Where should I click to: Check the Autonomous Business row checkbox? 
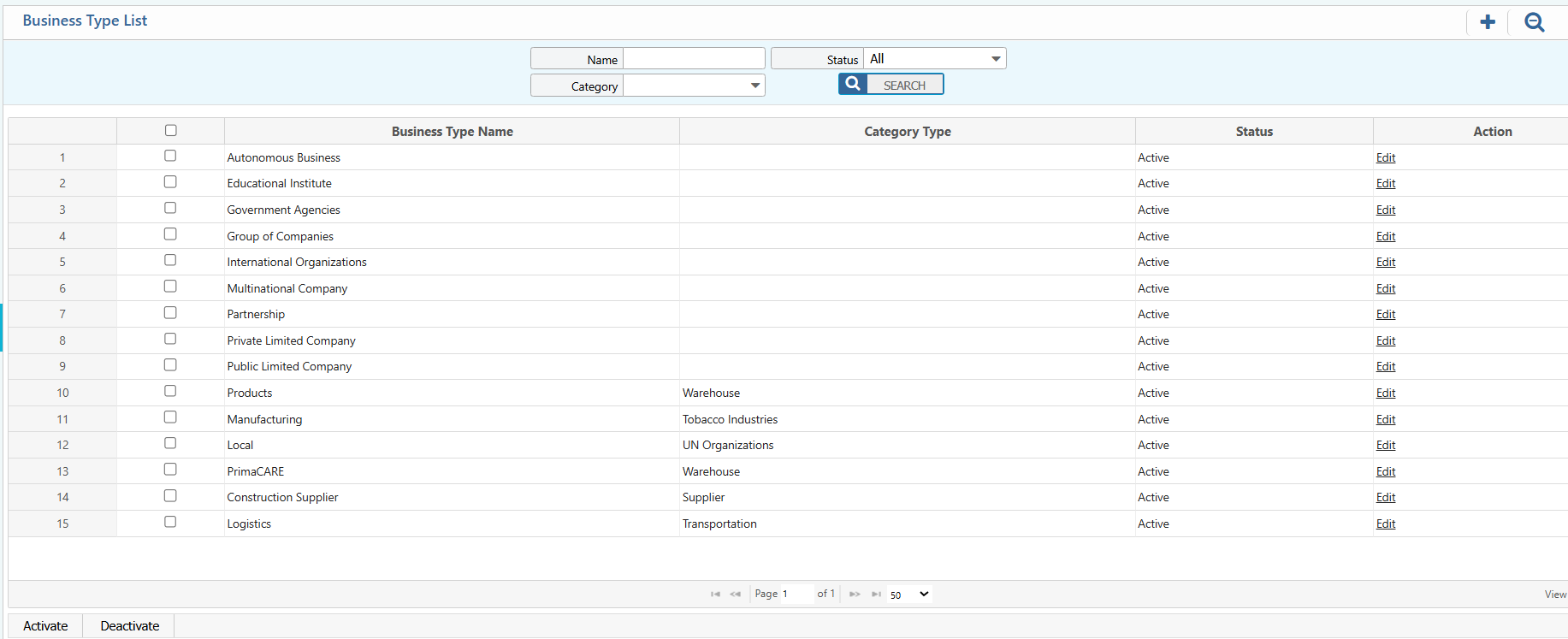click(170, 156)
